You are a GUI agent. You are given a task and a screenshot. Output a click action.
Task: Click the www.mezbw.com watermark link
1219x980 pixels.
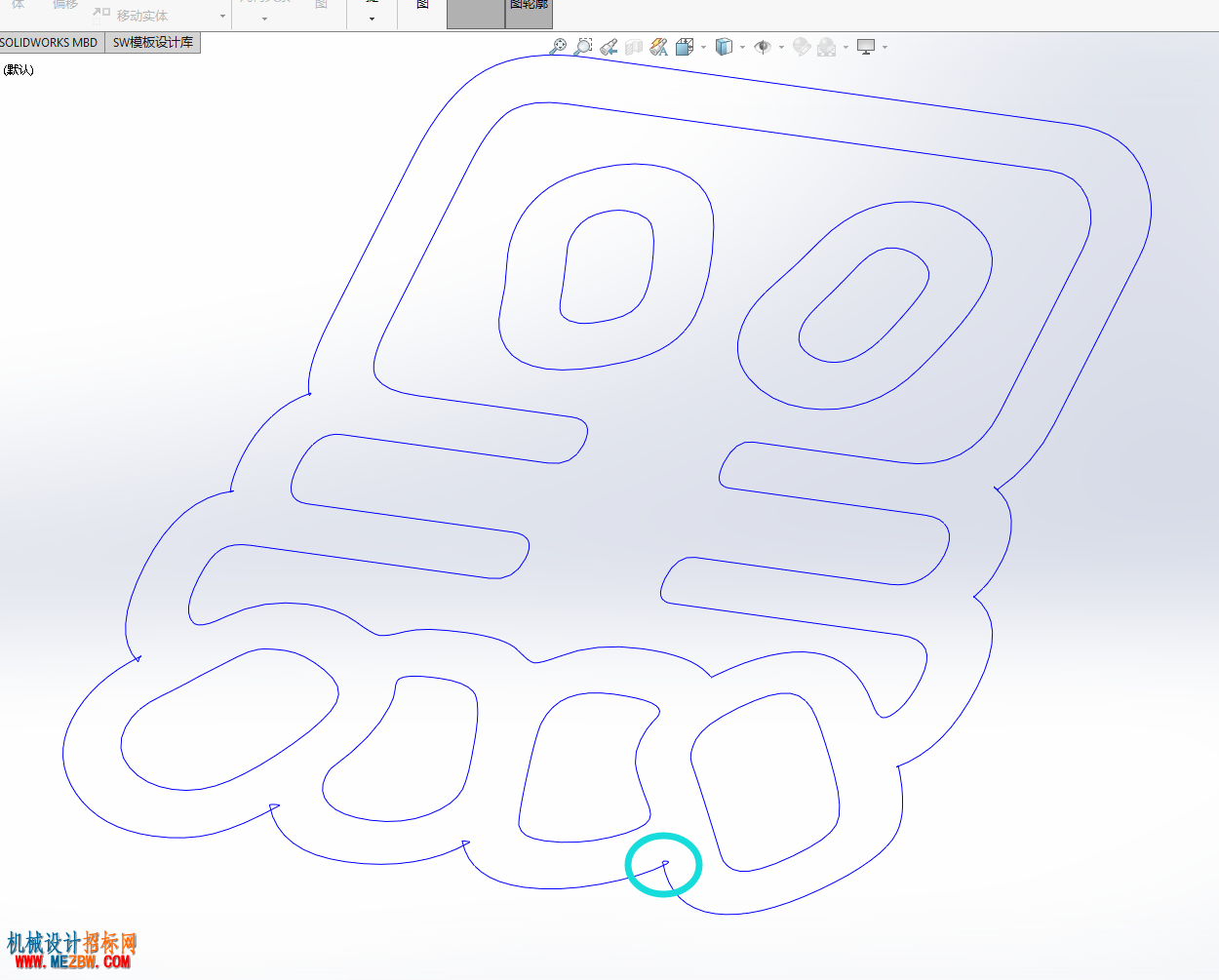(x=72, y=961)
